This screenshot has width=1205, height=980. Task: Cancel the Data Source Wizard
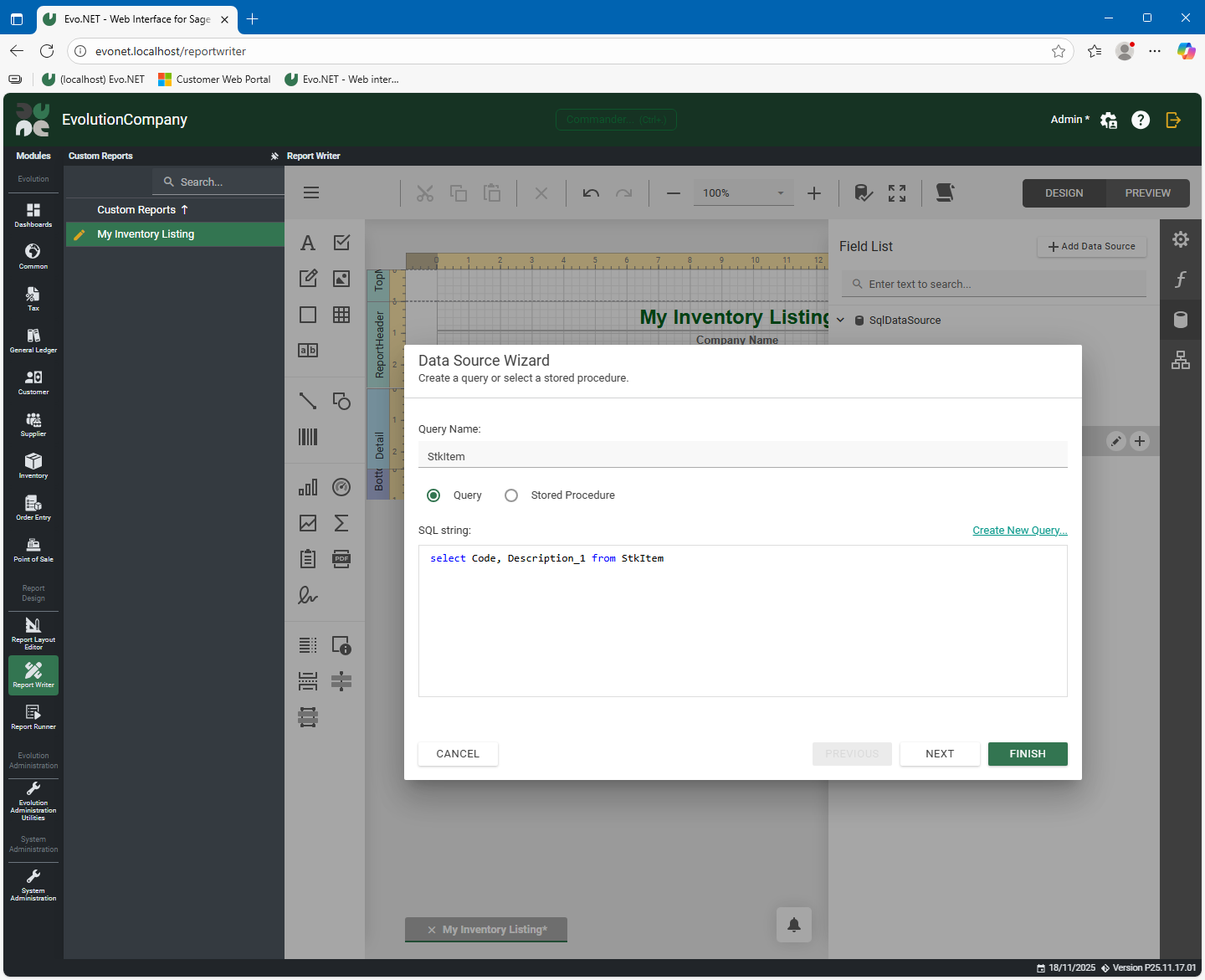tap(458, 754)
